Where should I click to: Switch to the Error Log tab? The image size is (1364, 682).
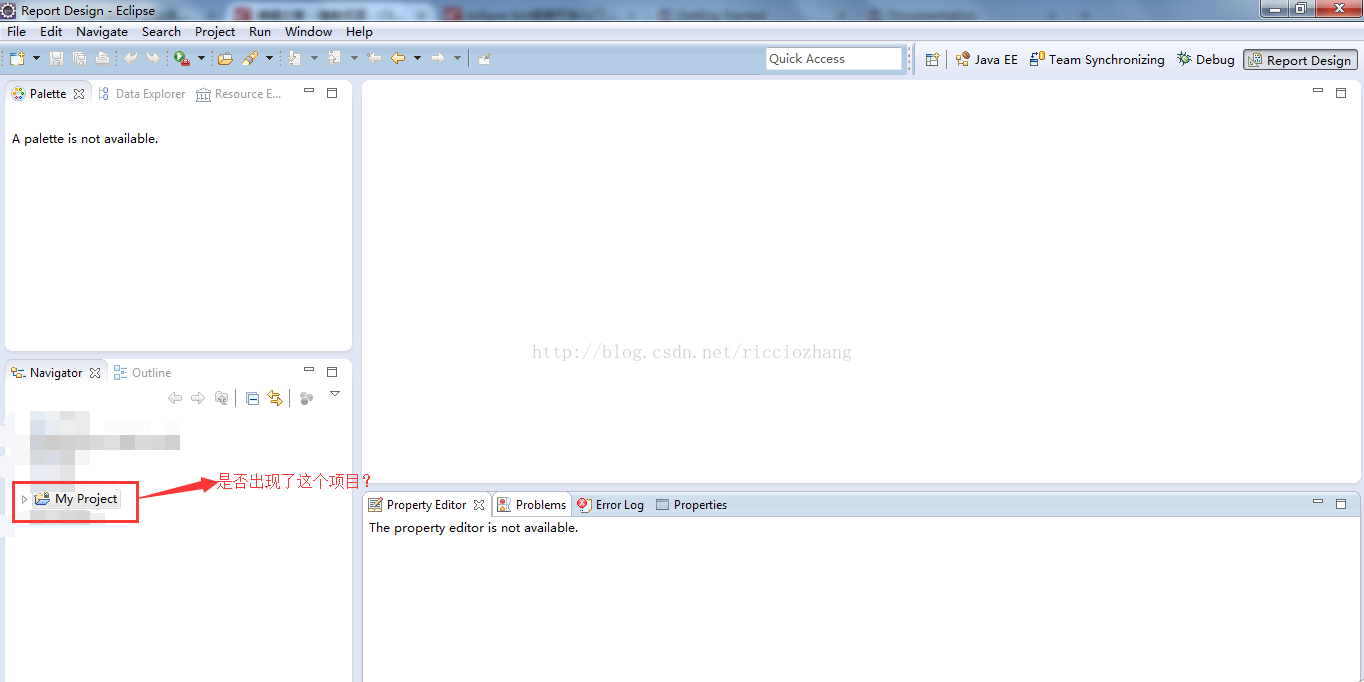pos(610,505)
